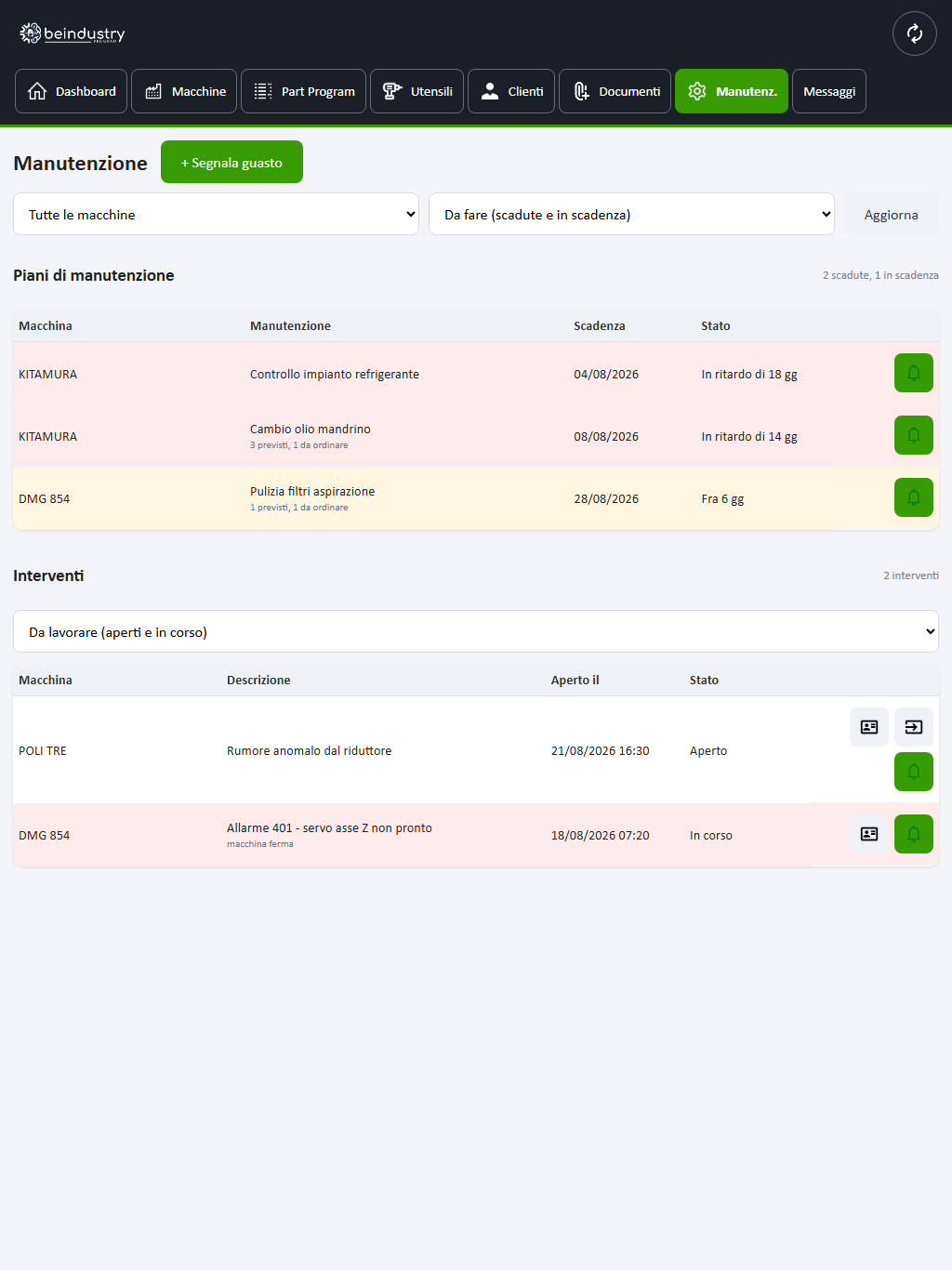Click the In ritardo di 18 gg status
The image size is (952, 1270).
749,374
